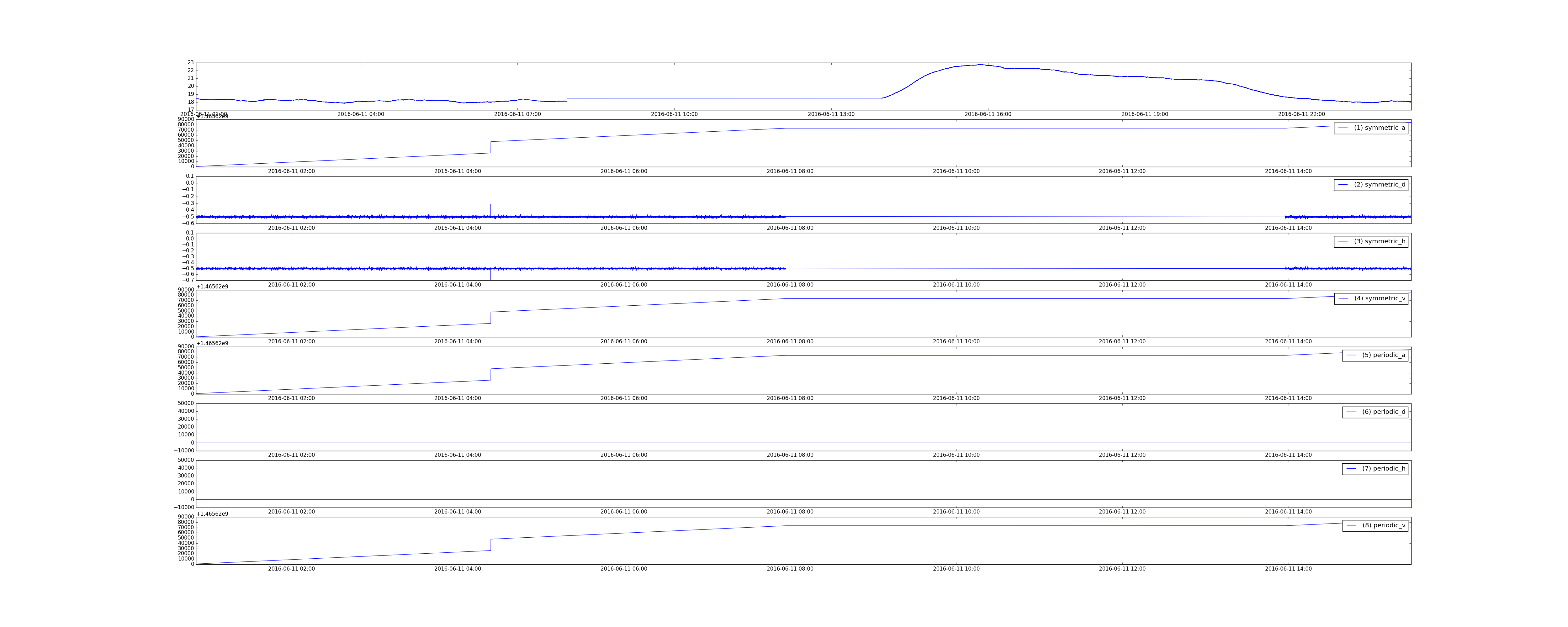1568x627 pixels.
Task: Click the (8) periodic_v legend entry
Action: click(x=1375, y=525)
